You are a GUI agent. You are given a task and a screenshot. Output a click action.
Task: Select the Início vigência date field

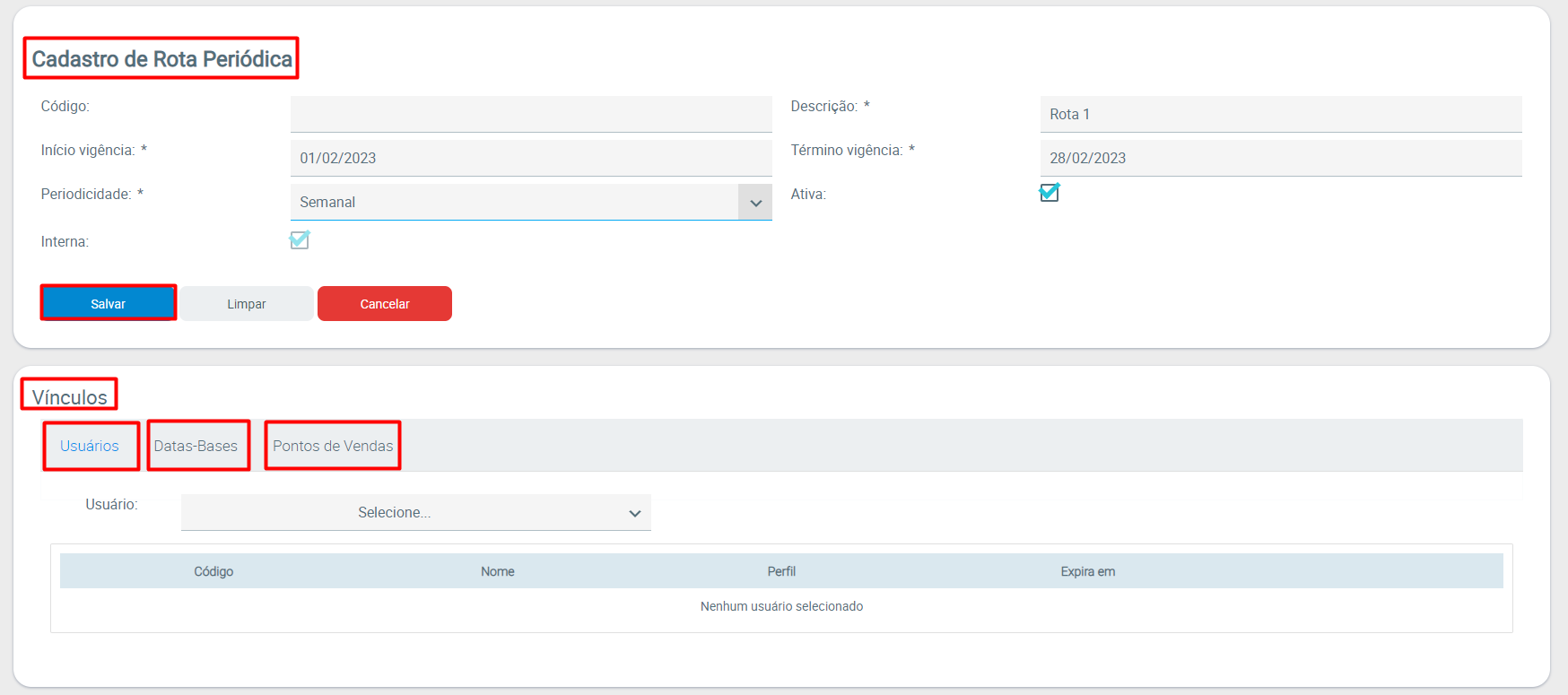(x=530, y=158)
